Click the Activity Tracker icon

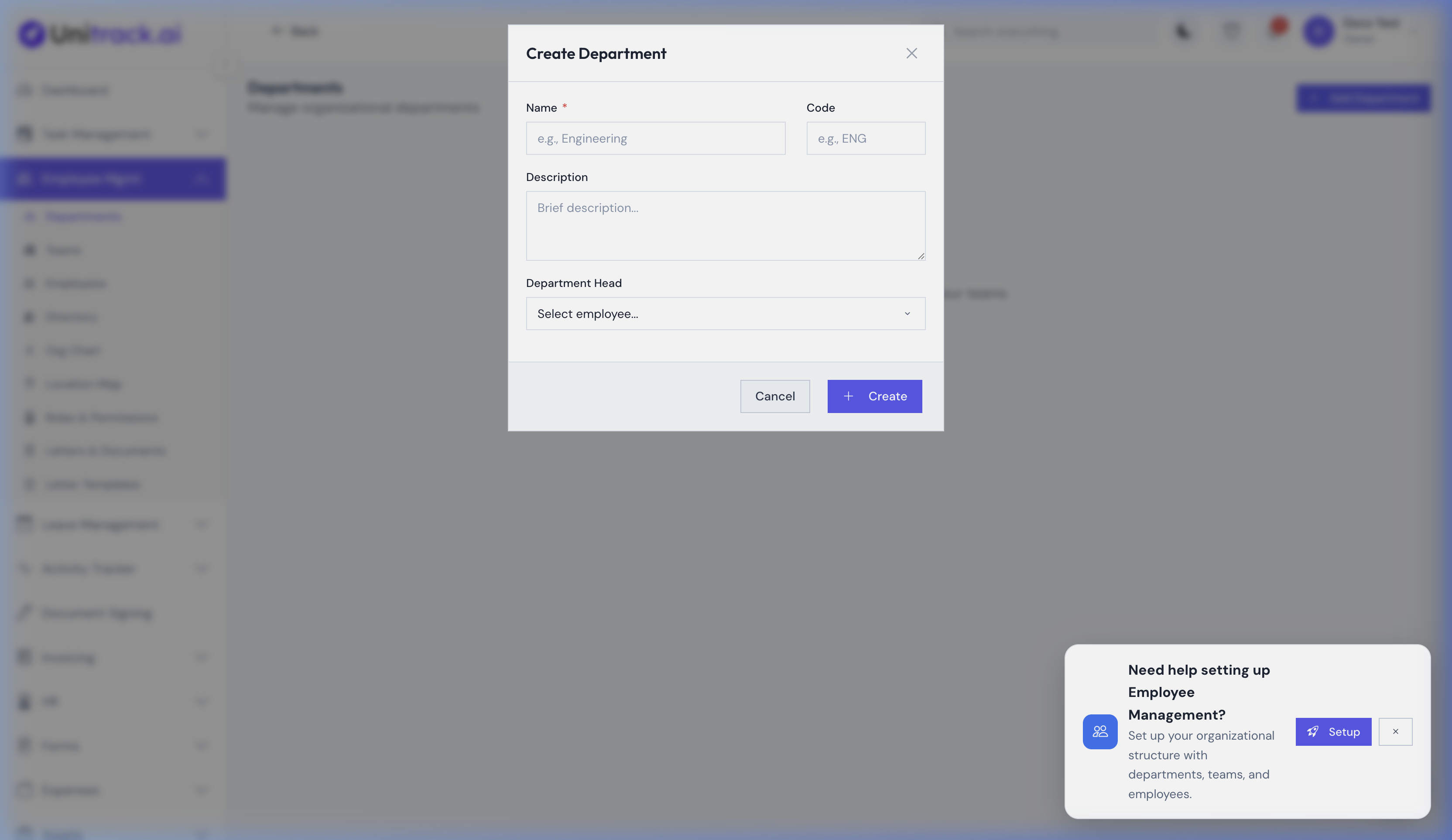[24, 569]
